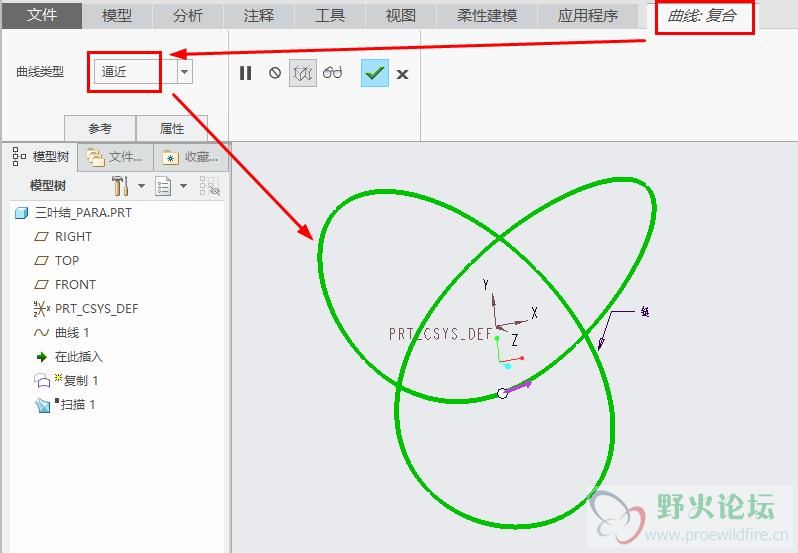Expand the show list dropdown arrow

(x=184, y=186)
